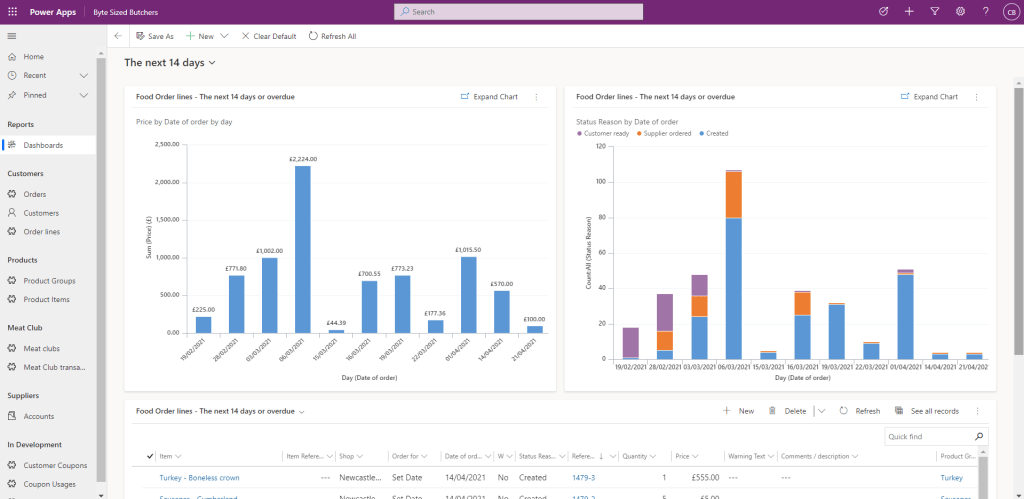1024x499 pixels.
Task: Open Order lines in sidebar
Action: (41, 231)
